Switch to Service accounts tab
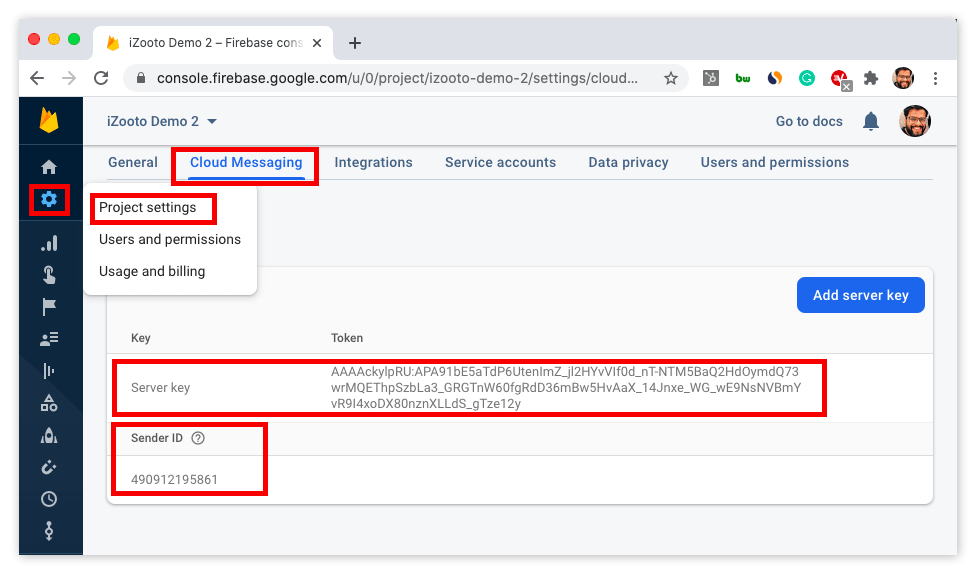The height and width of the screenshot is (577, 978). point(500,162)
